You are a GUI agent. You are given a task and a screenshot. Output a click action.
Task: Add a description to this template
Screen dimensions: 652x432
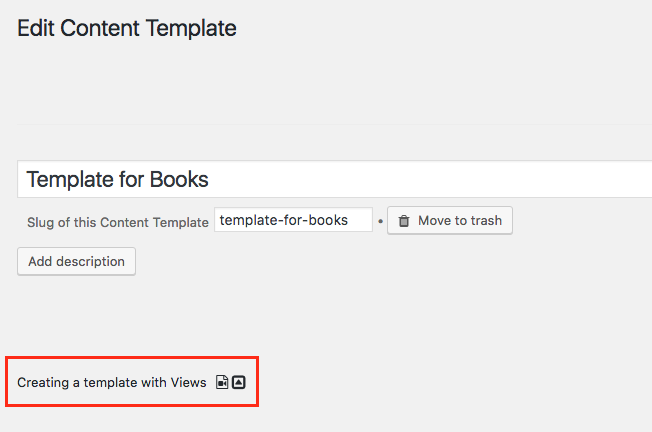(77, 261)
